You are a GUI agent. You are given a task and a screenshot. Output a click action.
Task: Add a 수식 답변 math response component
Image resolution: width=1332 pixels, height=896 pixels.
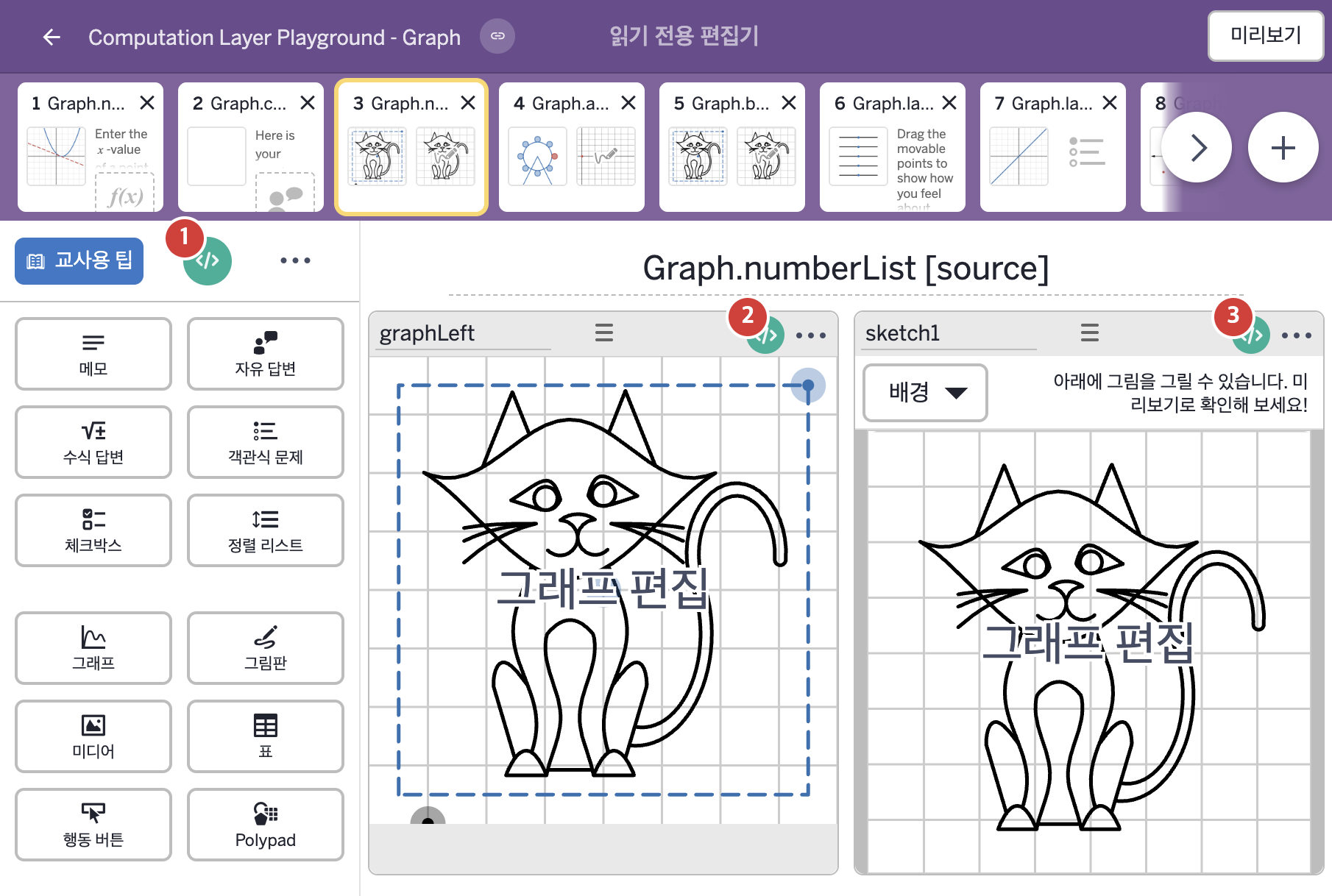click(x=93, y=442)
